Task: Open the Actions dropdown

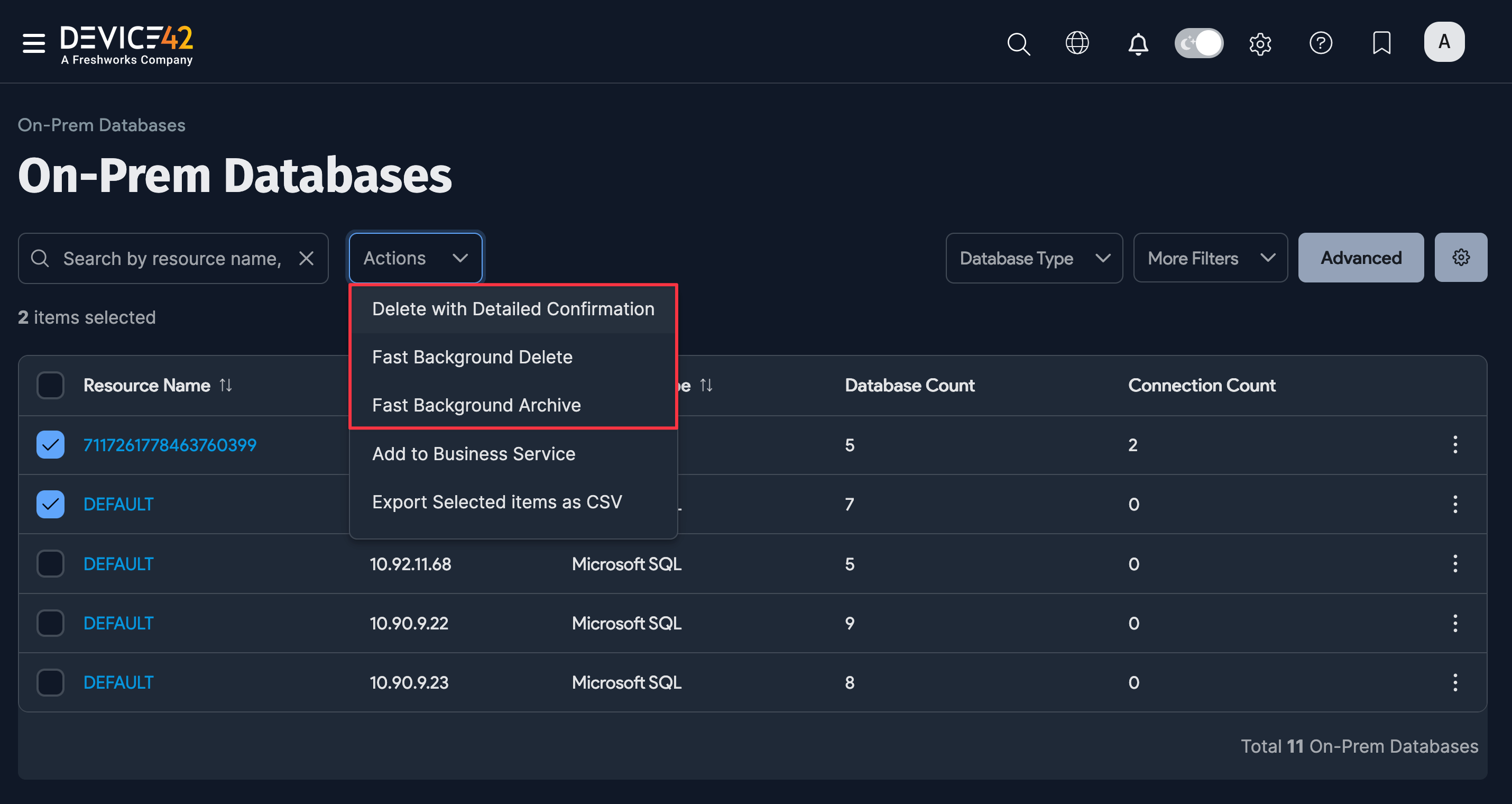Action: [416, 257]
